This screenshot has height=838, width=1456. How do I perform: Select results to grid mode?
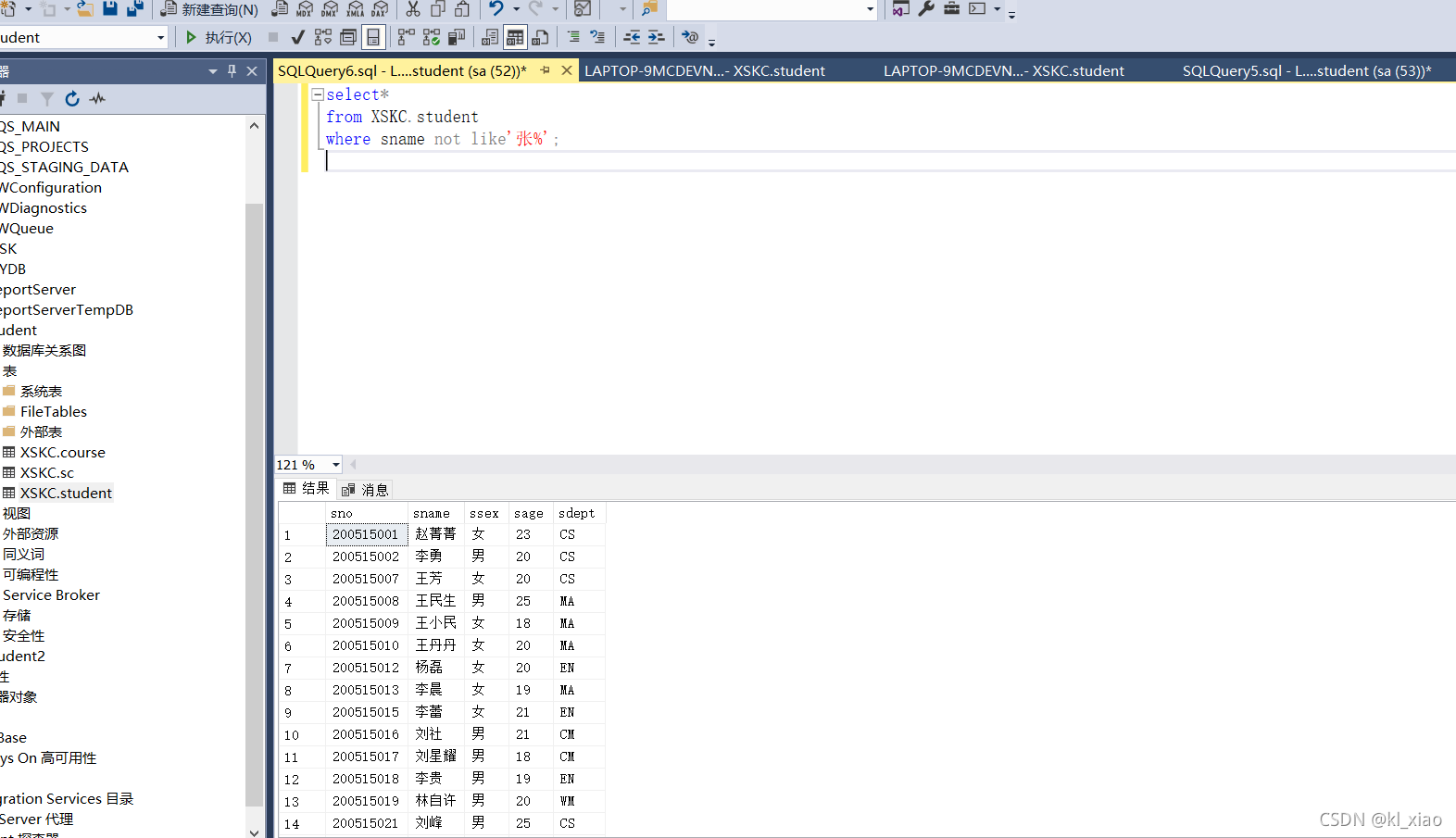[515, 37]
